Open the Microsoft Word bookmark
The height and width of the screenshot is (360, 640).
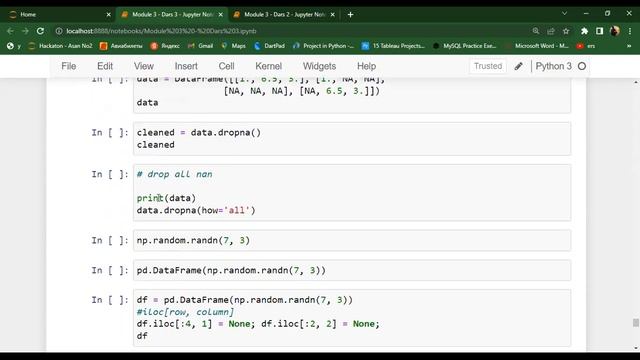pos(536,46)
